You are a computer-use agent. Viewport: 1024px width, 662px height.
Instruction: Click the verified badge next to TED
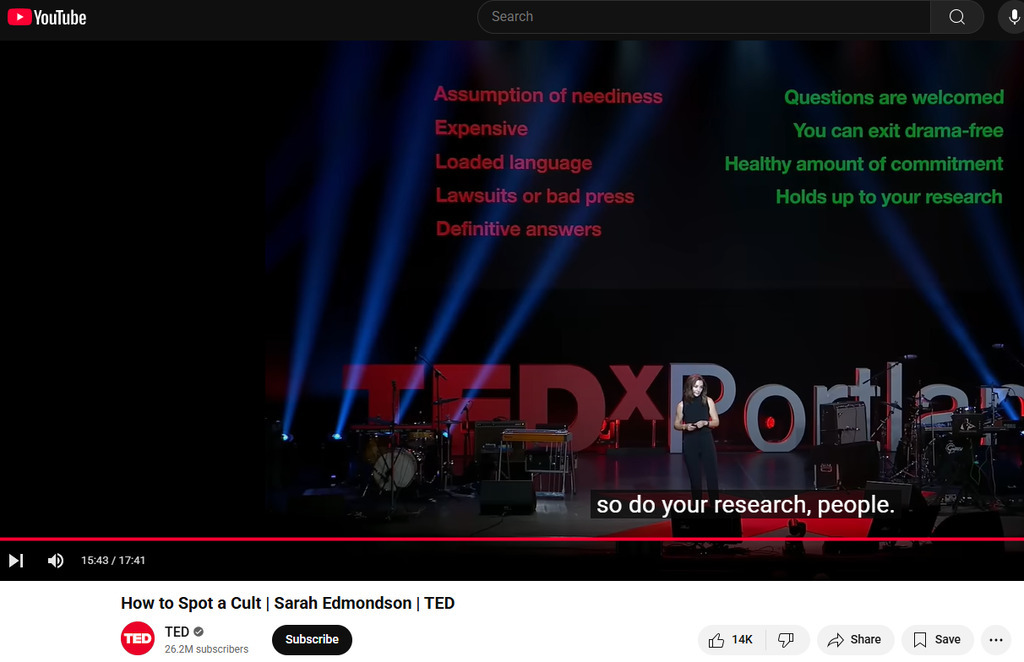(199, 632)
